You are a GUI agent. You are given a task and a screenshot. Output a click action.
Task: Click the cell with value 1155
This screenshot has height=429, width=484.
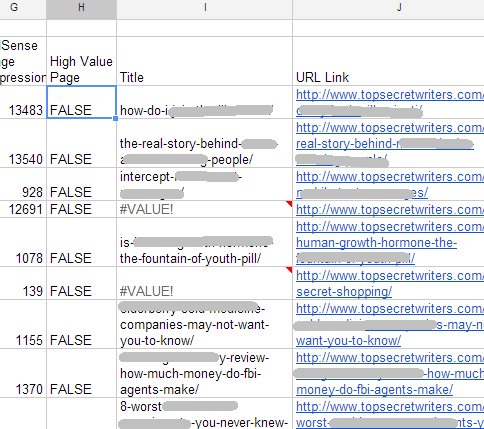point(23,324)
